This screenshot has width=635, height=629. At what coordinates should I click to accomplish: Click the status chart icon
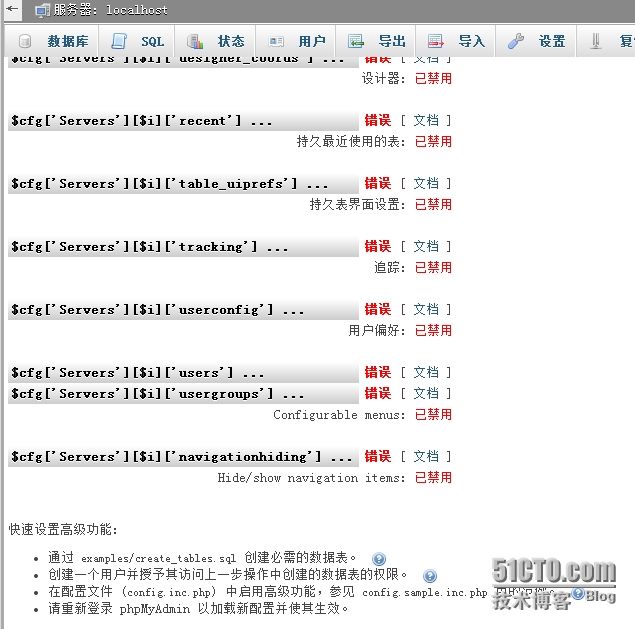click(195, 41)
